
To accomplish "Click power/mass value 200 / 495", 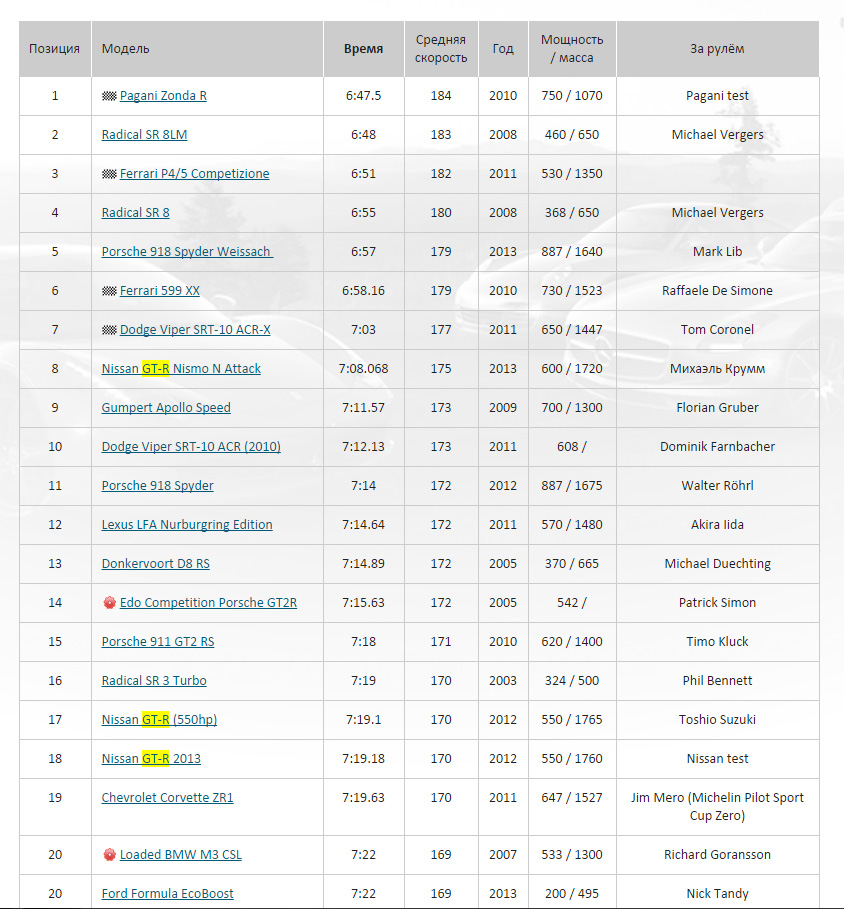I will [572, 893].
